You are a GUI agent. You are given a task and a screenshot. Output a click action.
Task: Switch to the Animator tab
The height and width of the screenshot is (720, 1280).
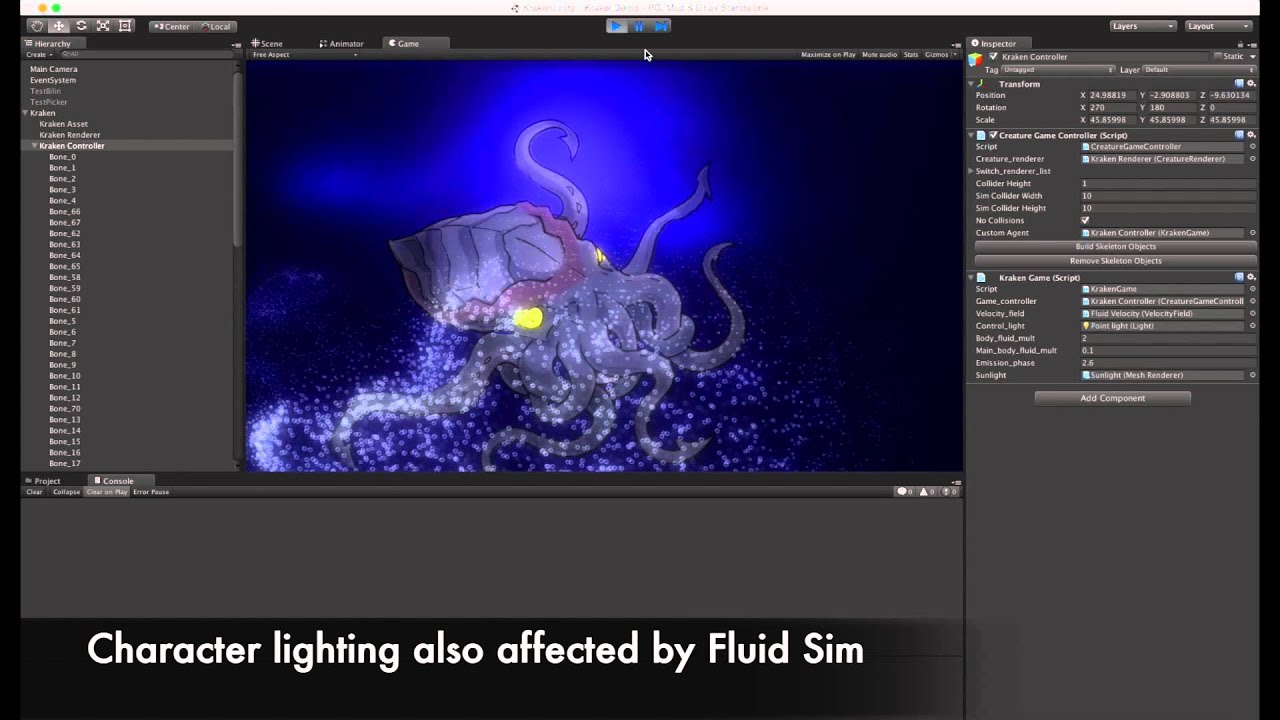[343, 43]
